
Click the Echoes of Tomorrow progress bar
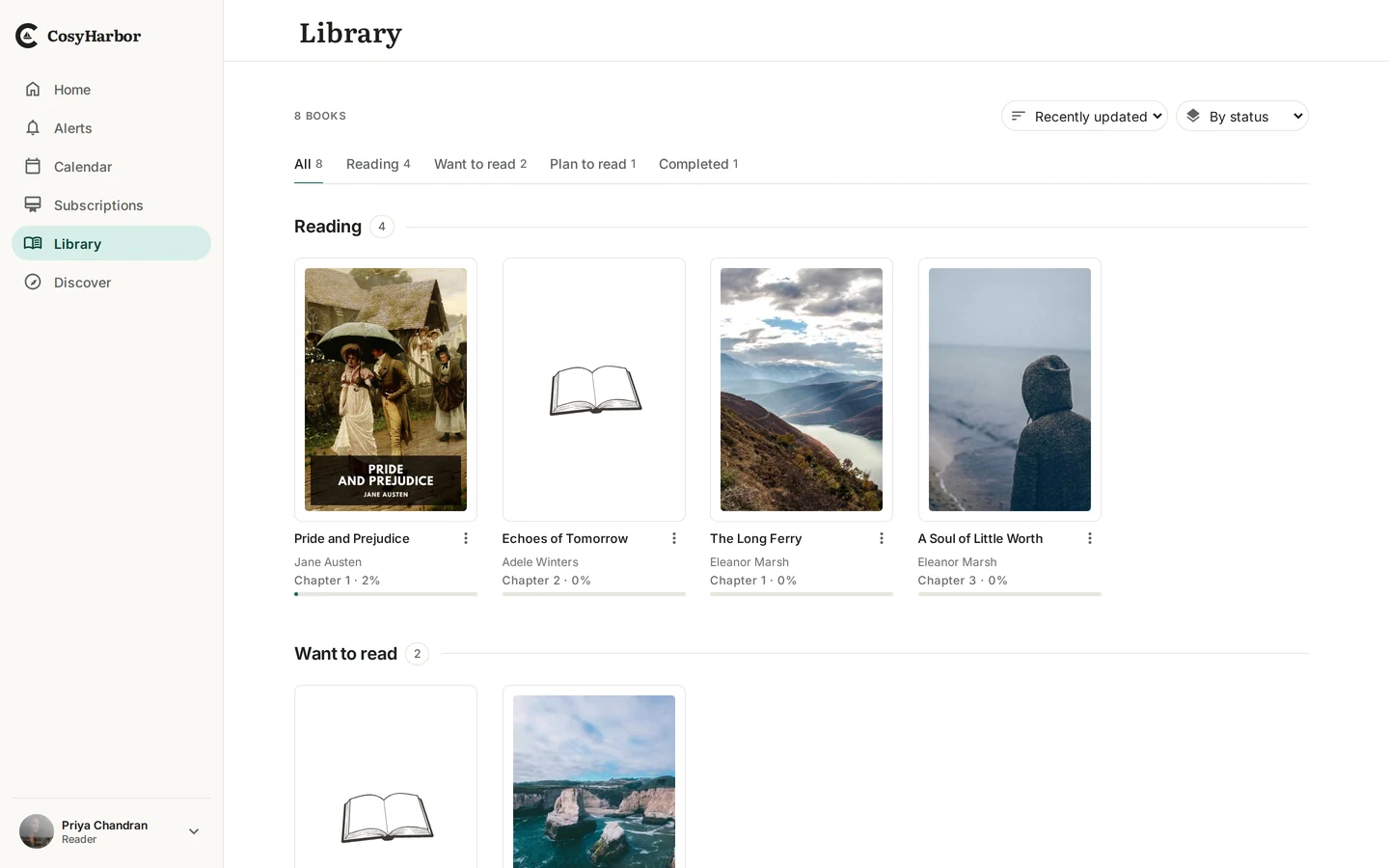[x=594, y=594]
